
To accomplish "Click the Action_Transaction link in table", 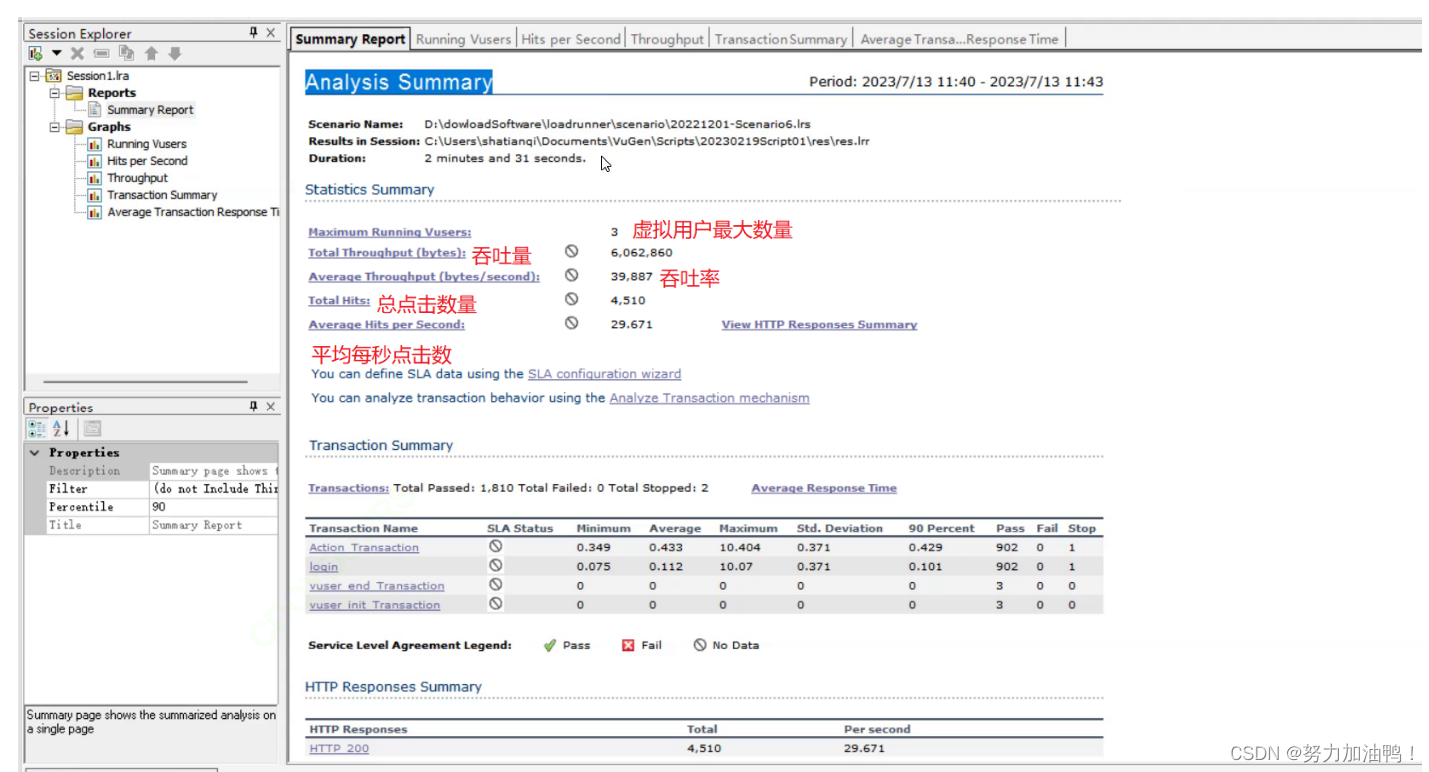I will click(x=364, y=548).
